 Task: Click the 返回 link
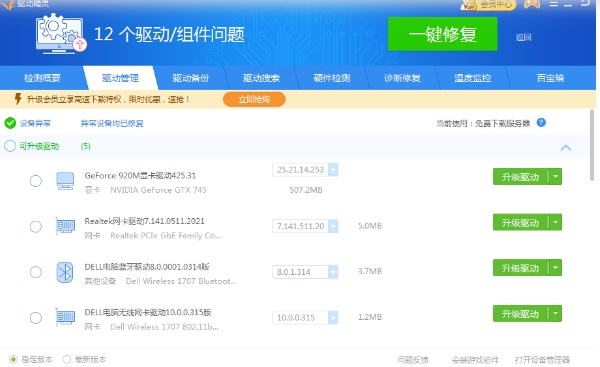click(523, 38)
